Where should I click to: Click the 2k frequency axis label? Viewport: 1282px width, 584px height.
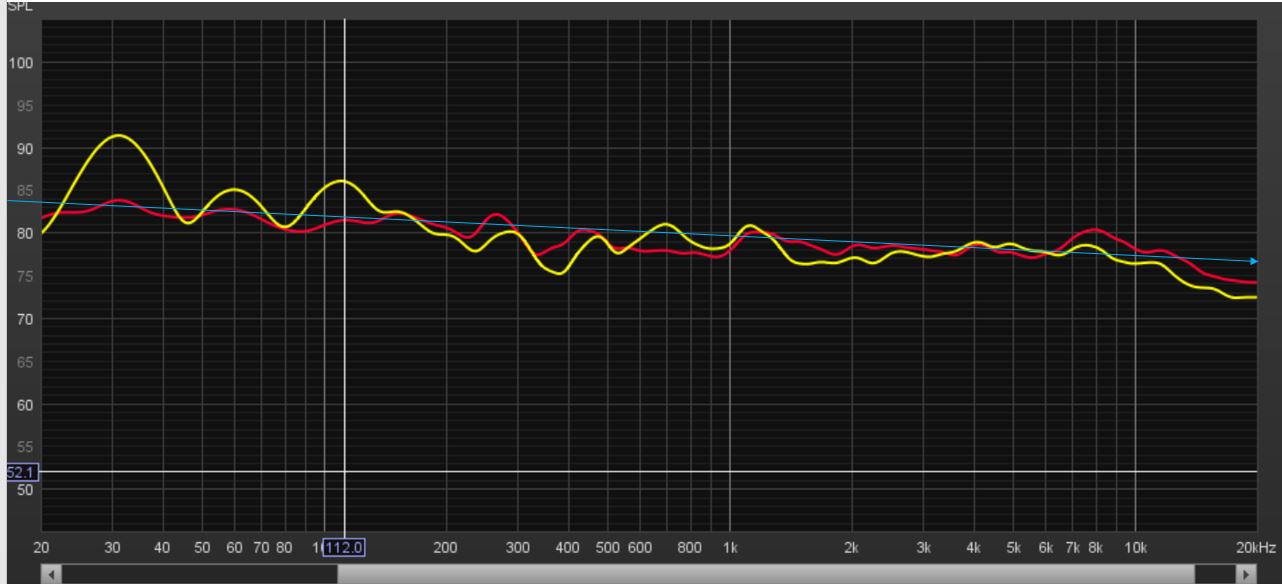click(x=852, y=547)
